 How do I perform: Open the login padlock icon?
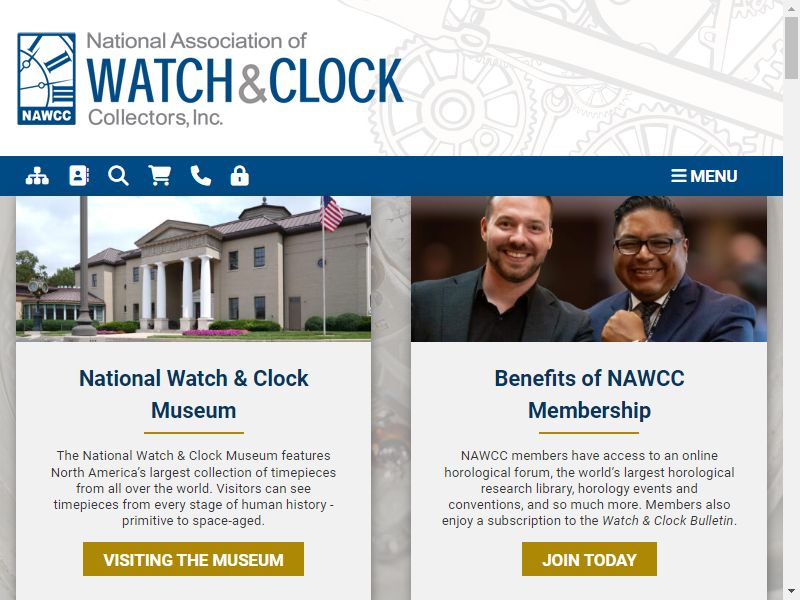[239, 176]
